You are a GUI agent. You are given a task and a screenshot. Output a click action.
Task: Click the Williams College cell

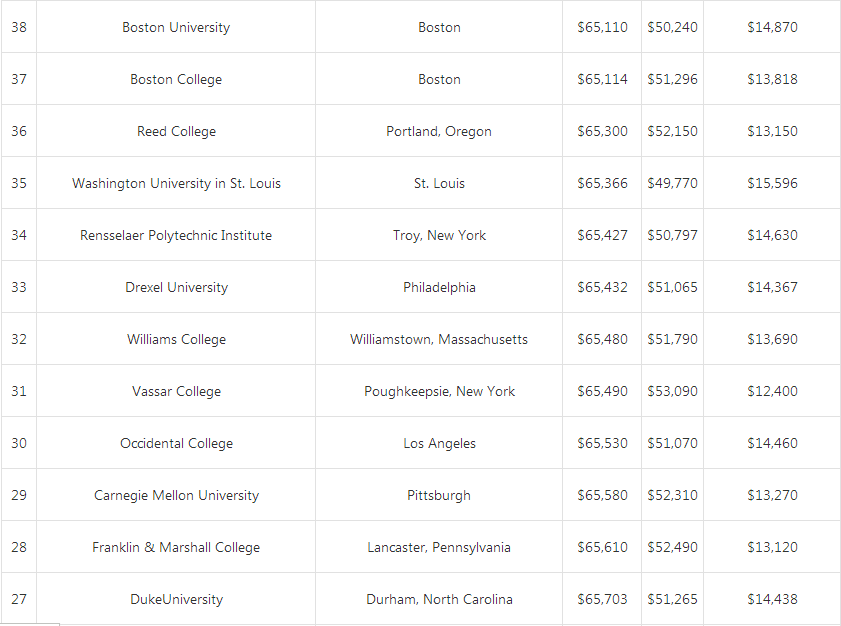(176, 339)
